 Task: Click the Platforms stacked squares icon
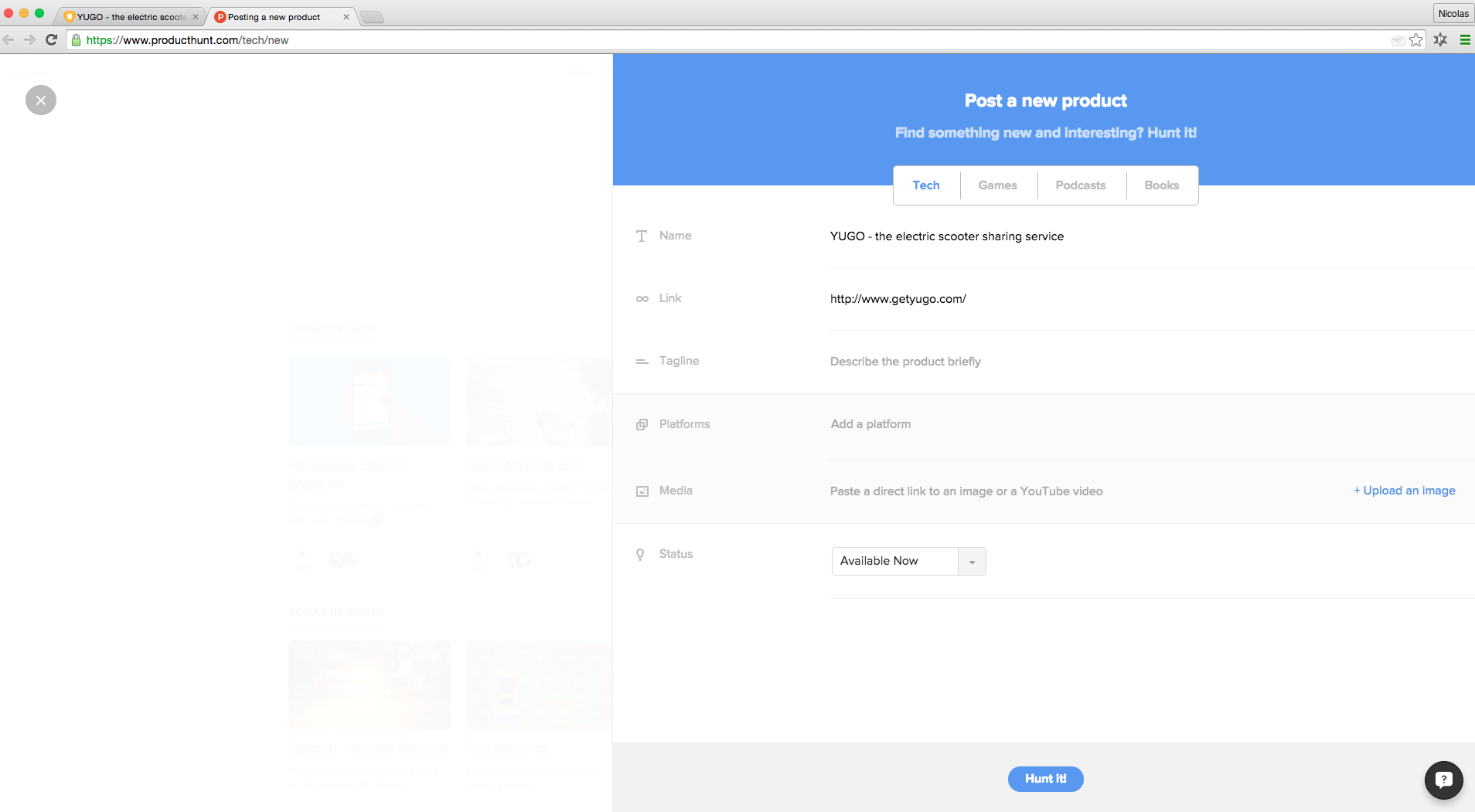[642, 424]
